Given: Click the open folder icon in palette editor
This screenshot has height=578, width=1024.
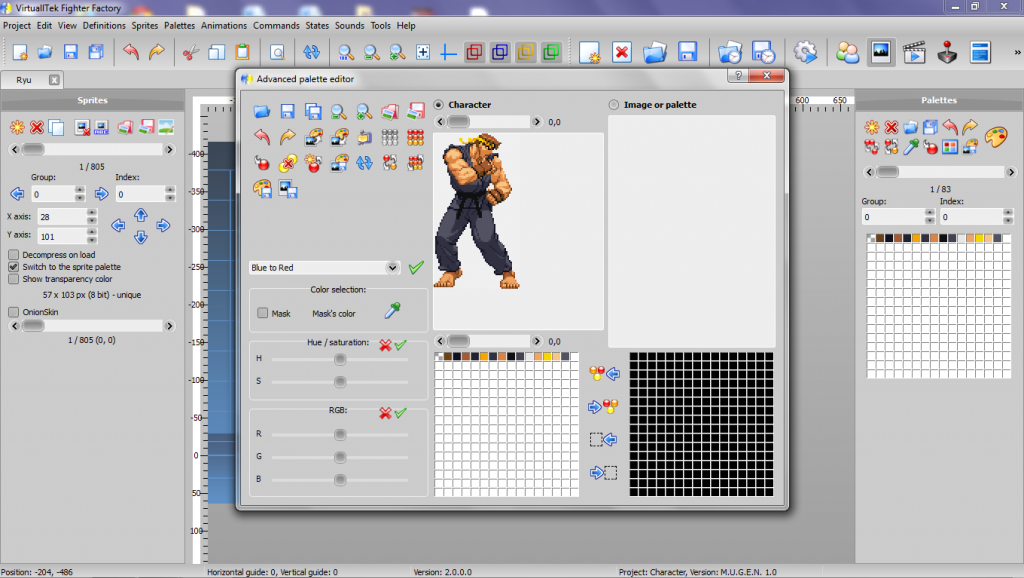Looking at the screenshot, I should click(262, 112).
